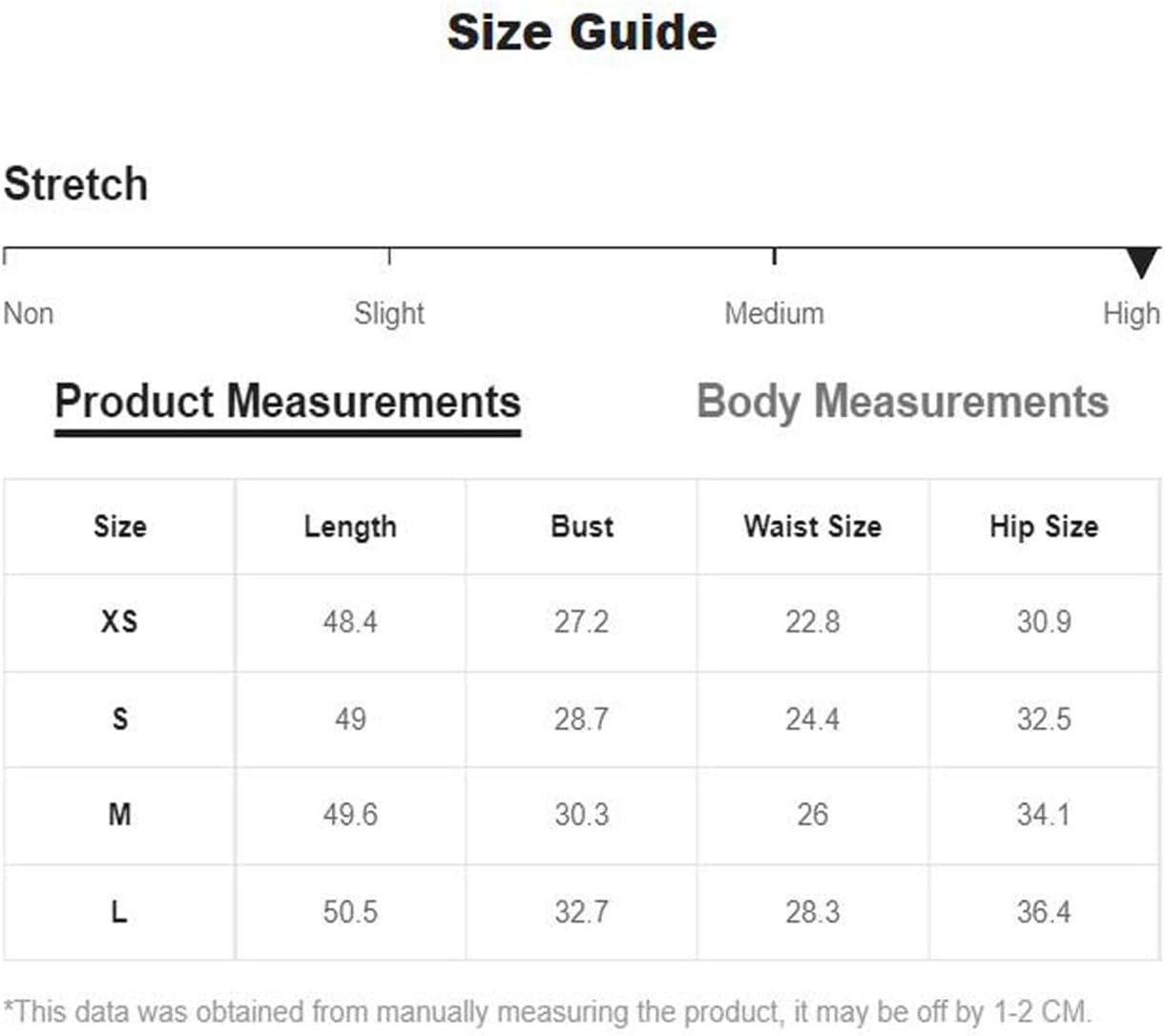
Task: Select the L size row header
Action: coord(119,912)
